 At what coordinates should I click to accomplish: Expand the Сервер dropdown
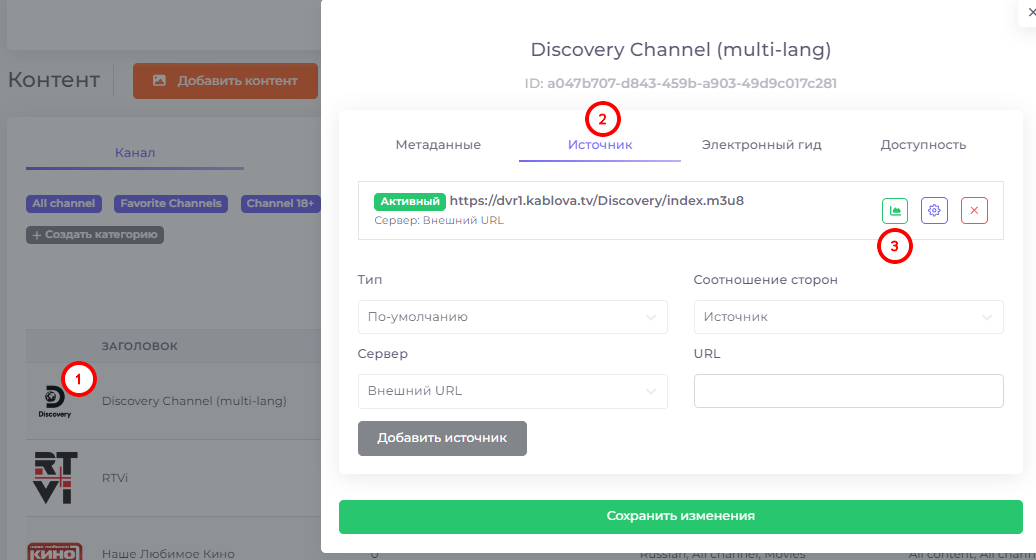513,391
